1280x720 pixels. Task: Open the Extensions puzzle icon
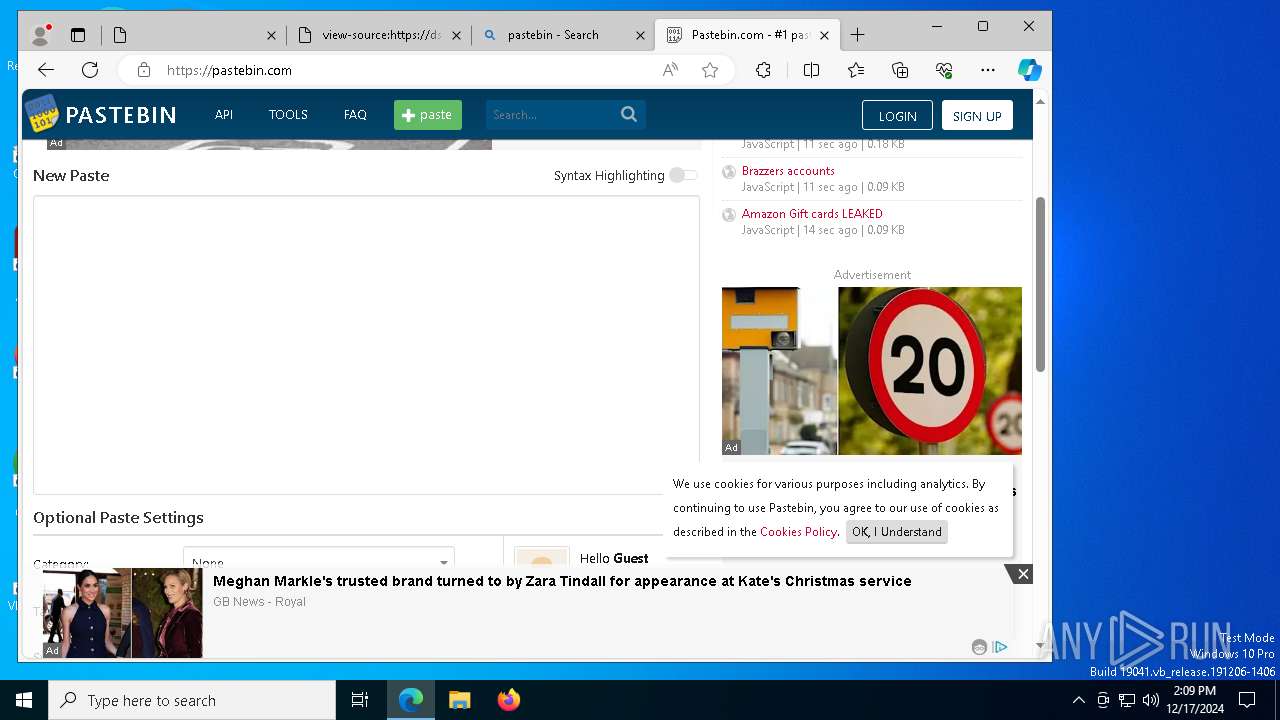pyautogui.click(x=763, y=70)
